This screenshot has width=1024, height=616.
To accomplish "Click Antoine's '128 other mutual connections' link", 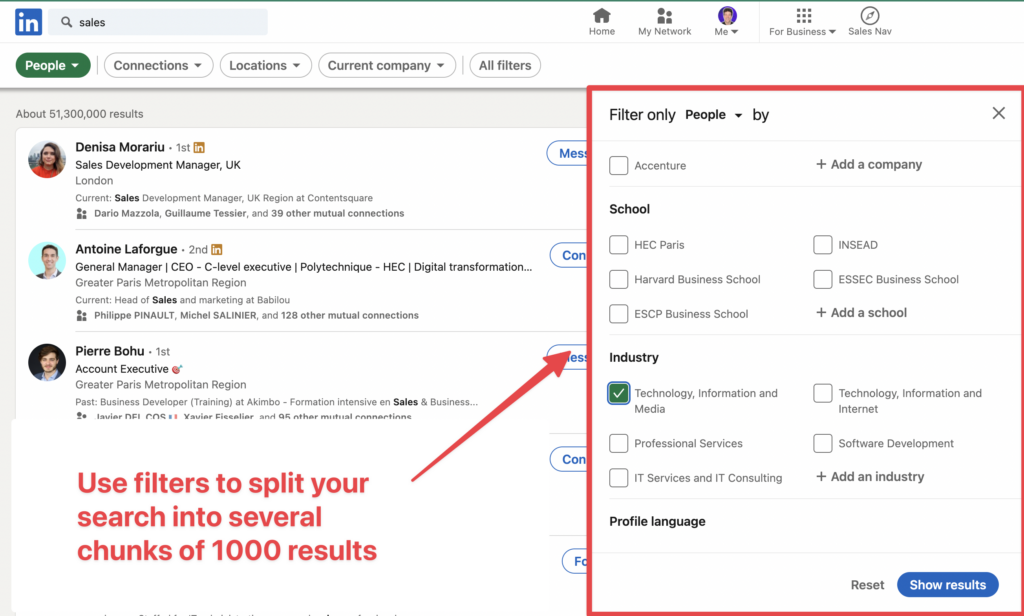I will (x=349, y=316).
